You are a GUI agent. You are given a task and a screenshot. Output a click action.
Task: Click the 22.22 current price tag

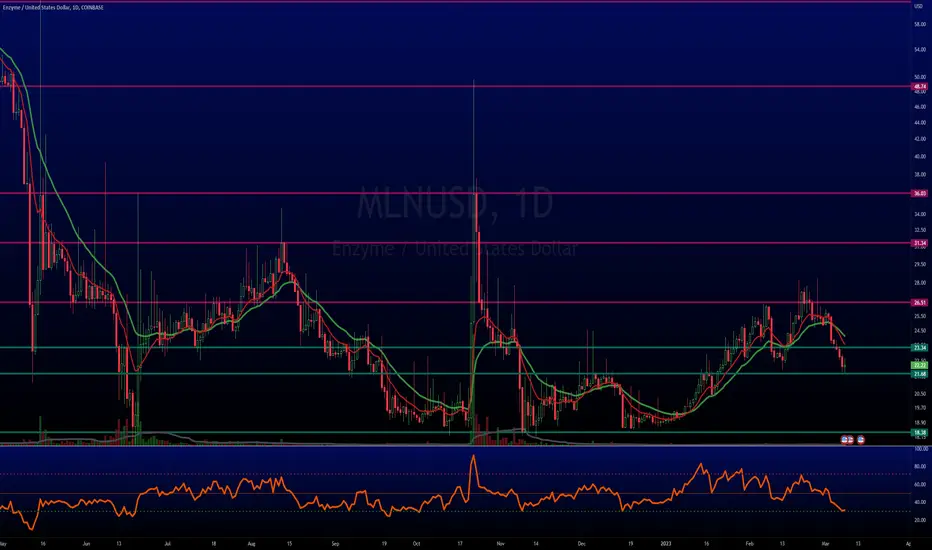pos(920,365)
